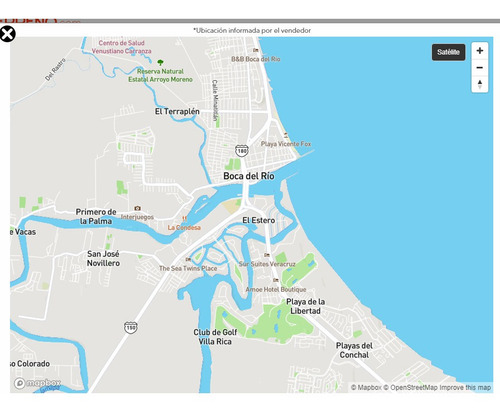The image size is (500, 412).
Task: Open the © OpenStreetMap attribution link
Action: pos(410,388)
